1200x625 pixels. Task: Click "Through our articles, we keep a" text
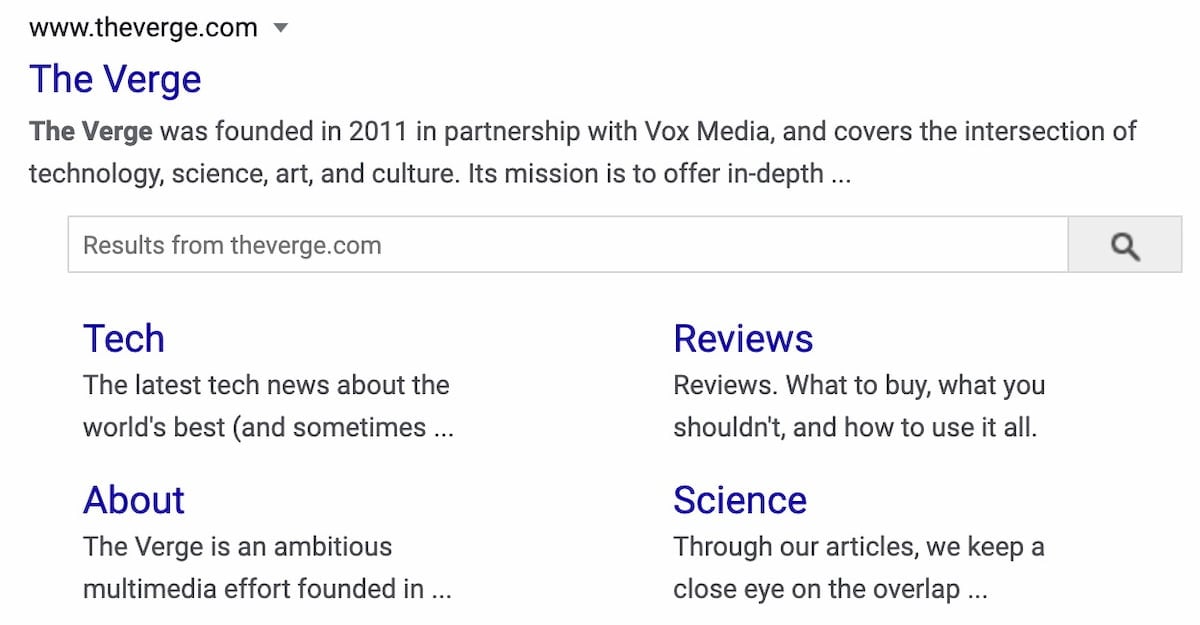tap(859, 547)
